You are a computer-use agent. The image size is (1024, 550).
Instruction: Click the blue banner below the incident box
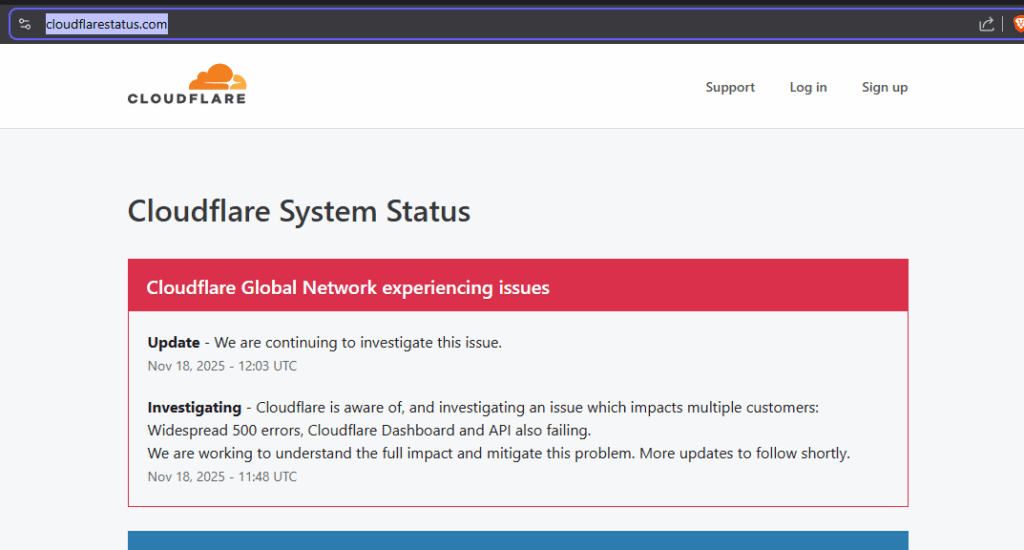[x=517, y=540]
